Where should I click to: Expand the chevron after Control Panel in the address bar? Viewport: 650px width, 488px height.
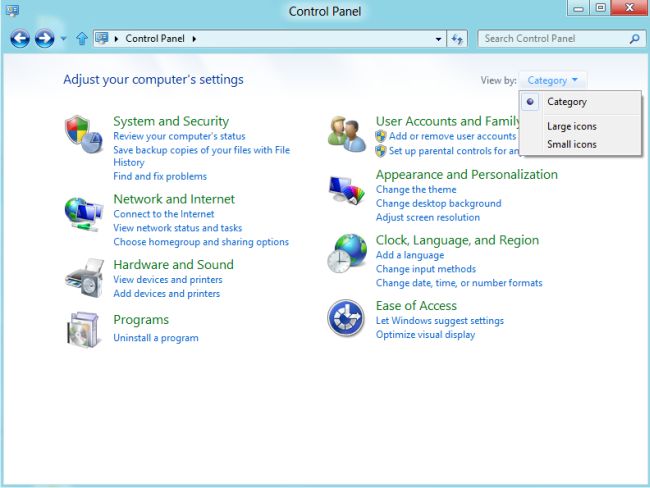coord(194,39)
